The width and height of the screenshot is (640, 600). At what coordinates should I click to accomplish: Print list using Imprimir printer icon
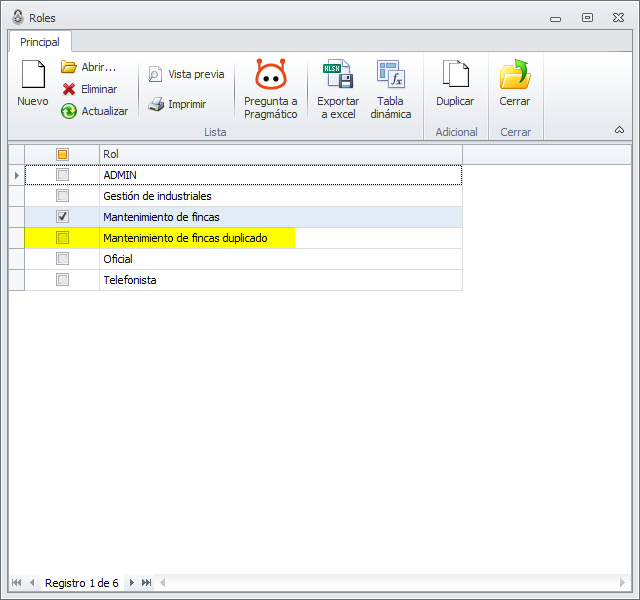pyautogui.click(x=156, y=104)
